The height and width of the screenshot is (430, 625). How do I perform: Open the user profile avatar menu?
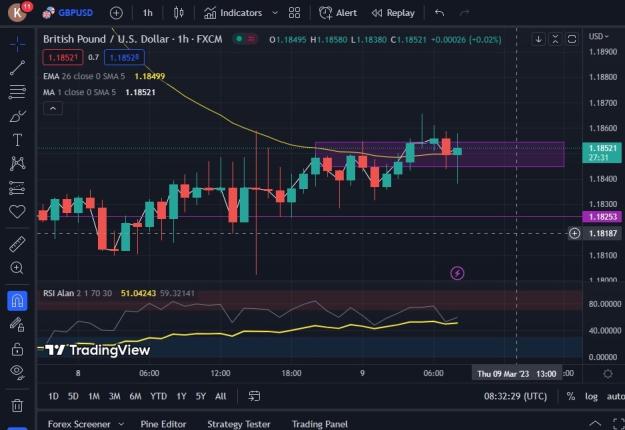click(x=17, y=12)
